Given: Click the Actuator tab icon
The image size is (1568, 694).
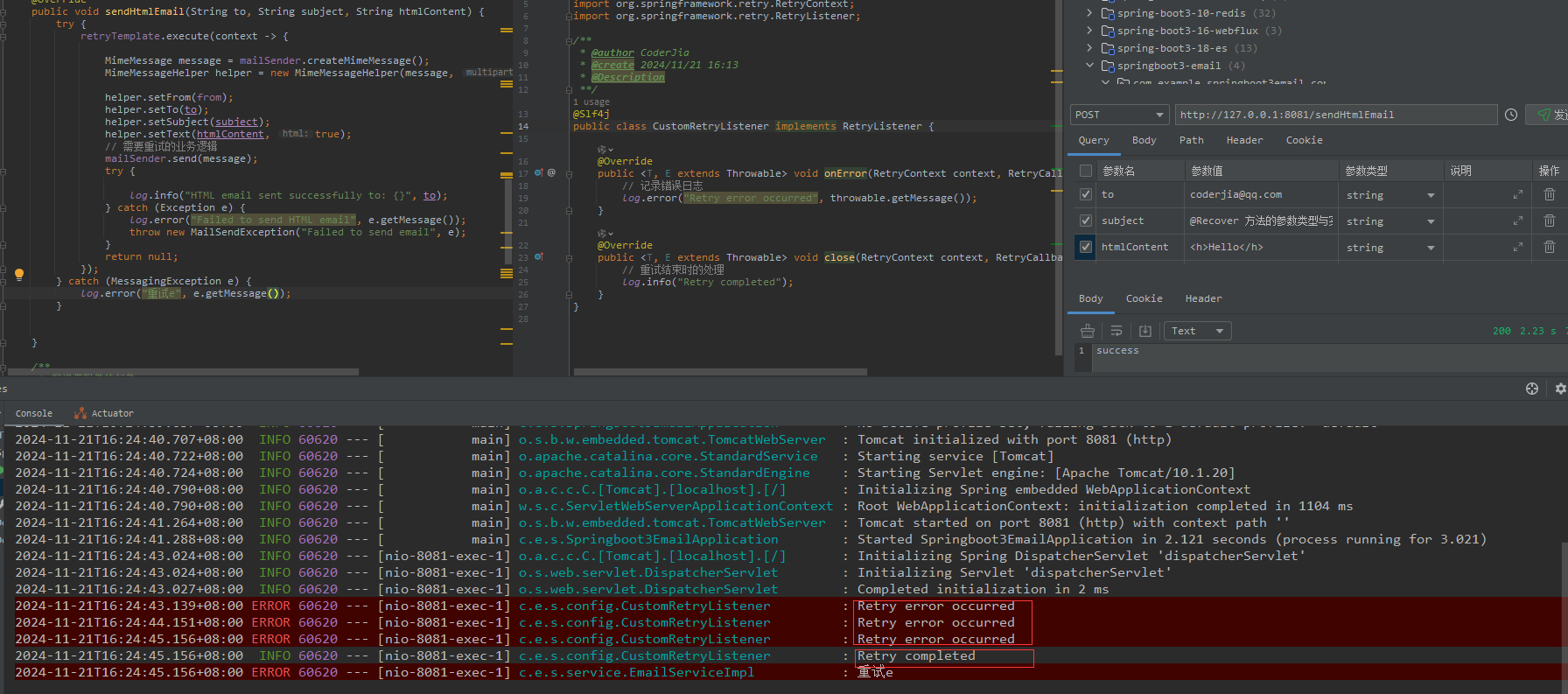Looking at the screenshot, I should point(80,413).
